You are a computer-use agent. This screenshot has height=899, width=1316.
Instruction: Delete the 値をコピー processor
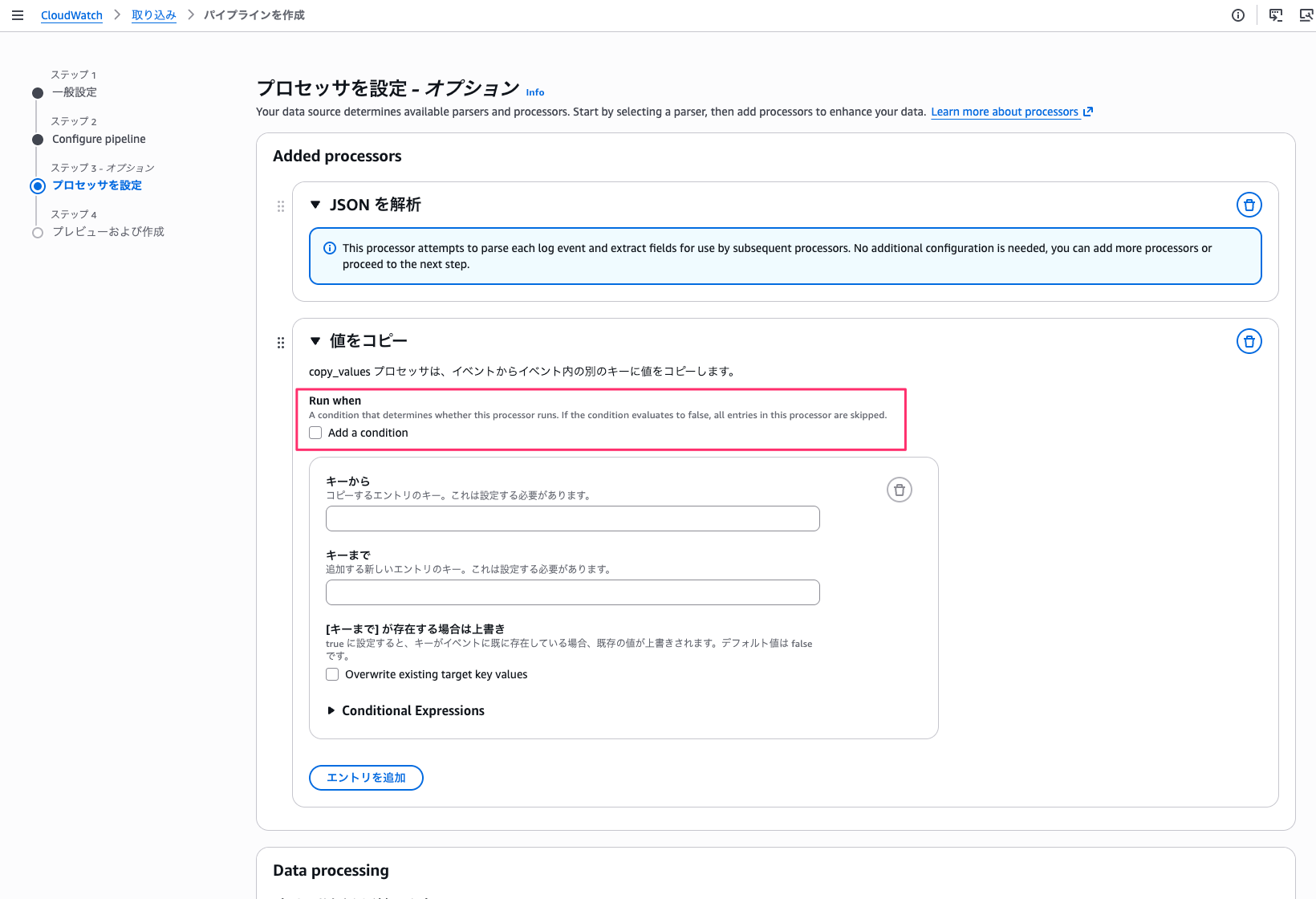point(1249,341)
